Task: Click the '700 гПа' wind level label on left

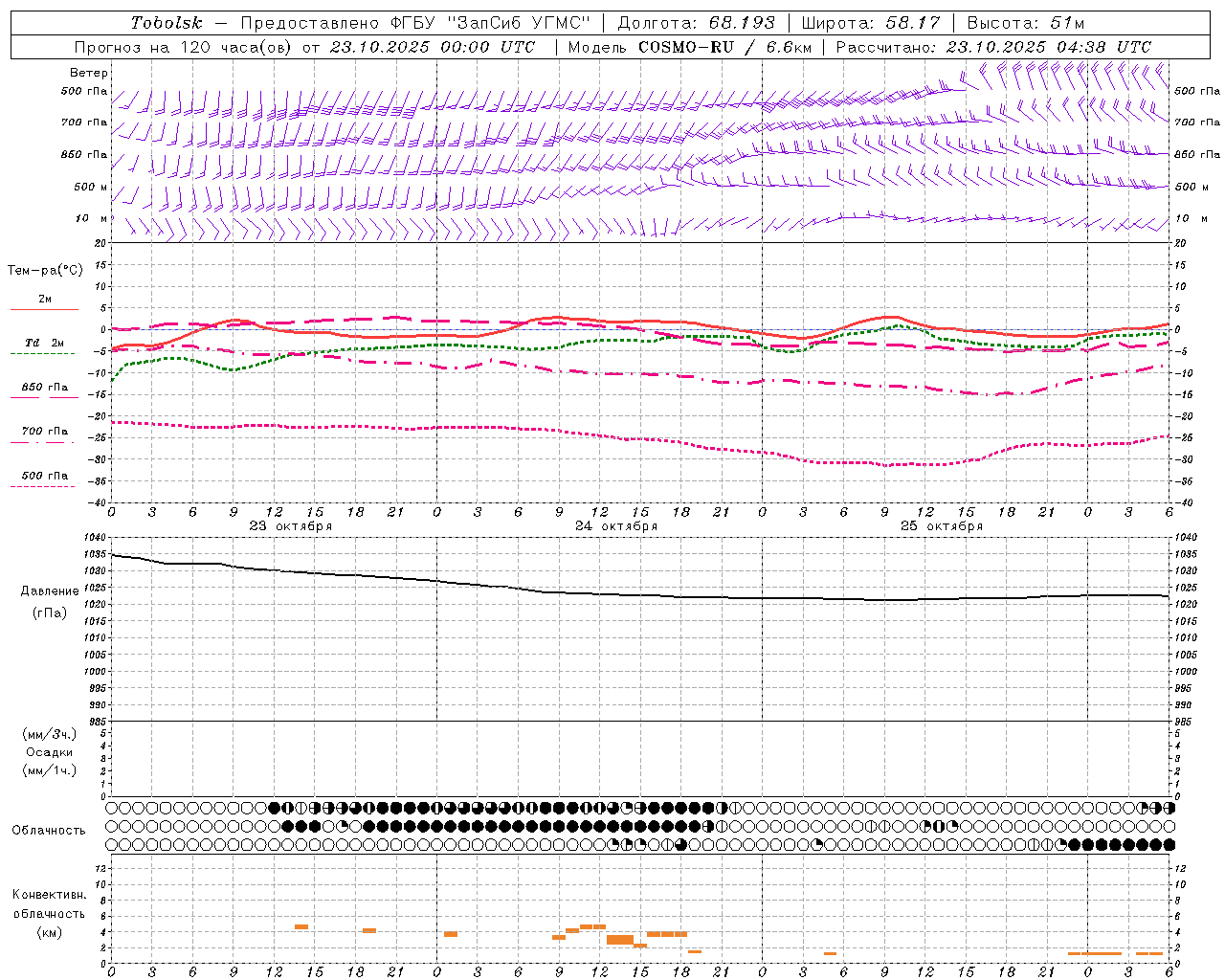Action: coord(84,122)
